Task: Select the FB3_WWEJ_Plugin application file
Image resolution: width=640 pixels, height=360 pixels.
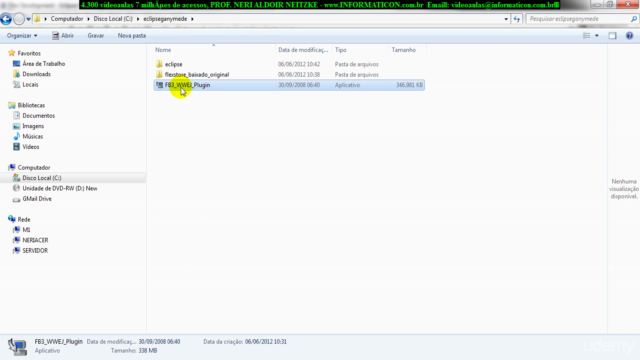Action: (187, 85)
